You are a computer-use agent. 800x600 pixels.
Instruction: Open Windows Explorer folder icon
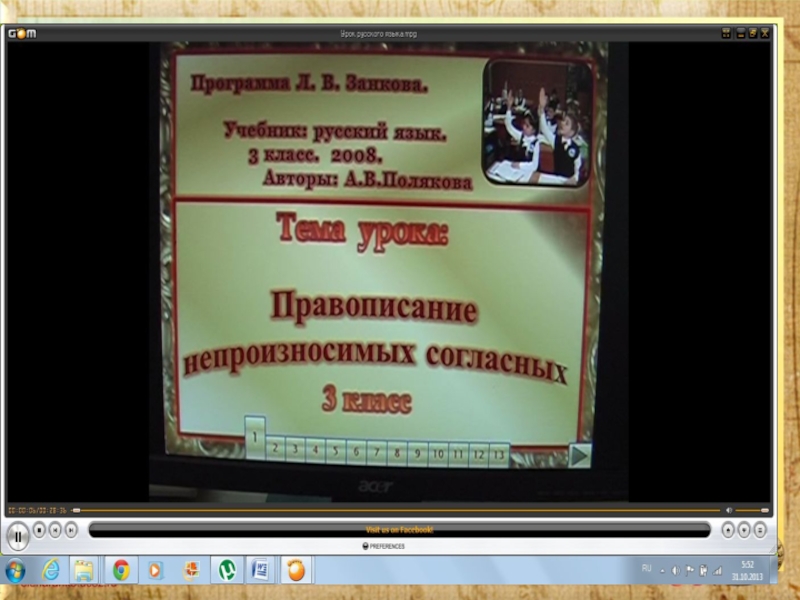84,571
